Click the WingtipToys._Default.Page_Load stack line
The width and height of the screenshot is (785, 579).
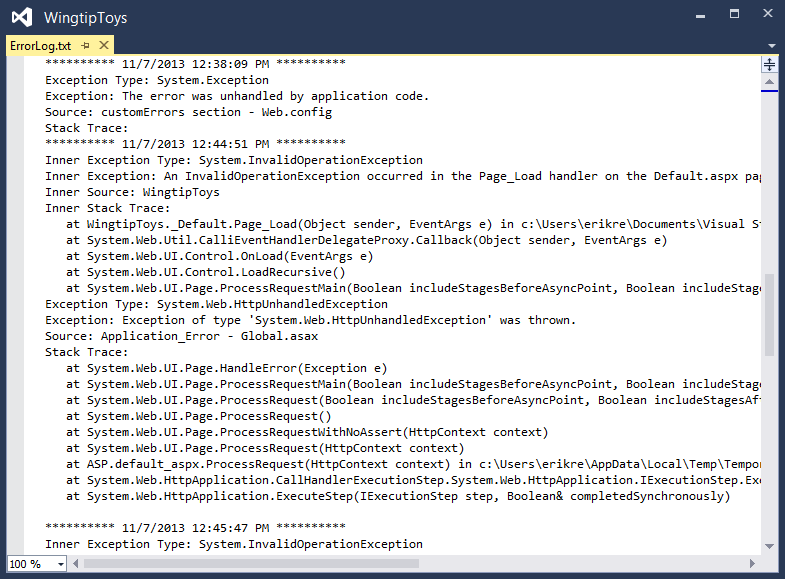[x=414, y=224]
